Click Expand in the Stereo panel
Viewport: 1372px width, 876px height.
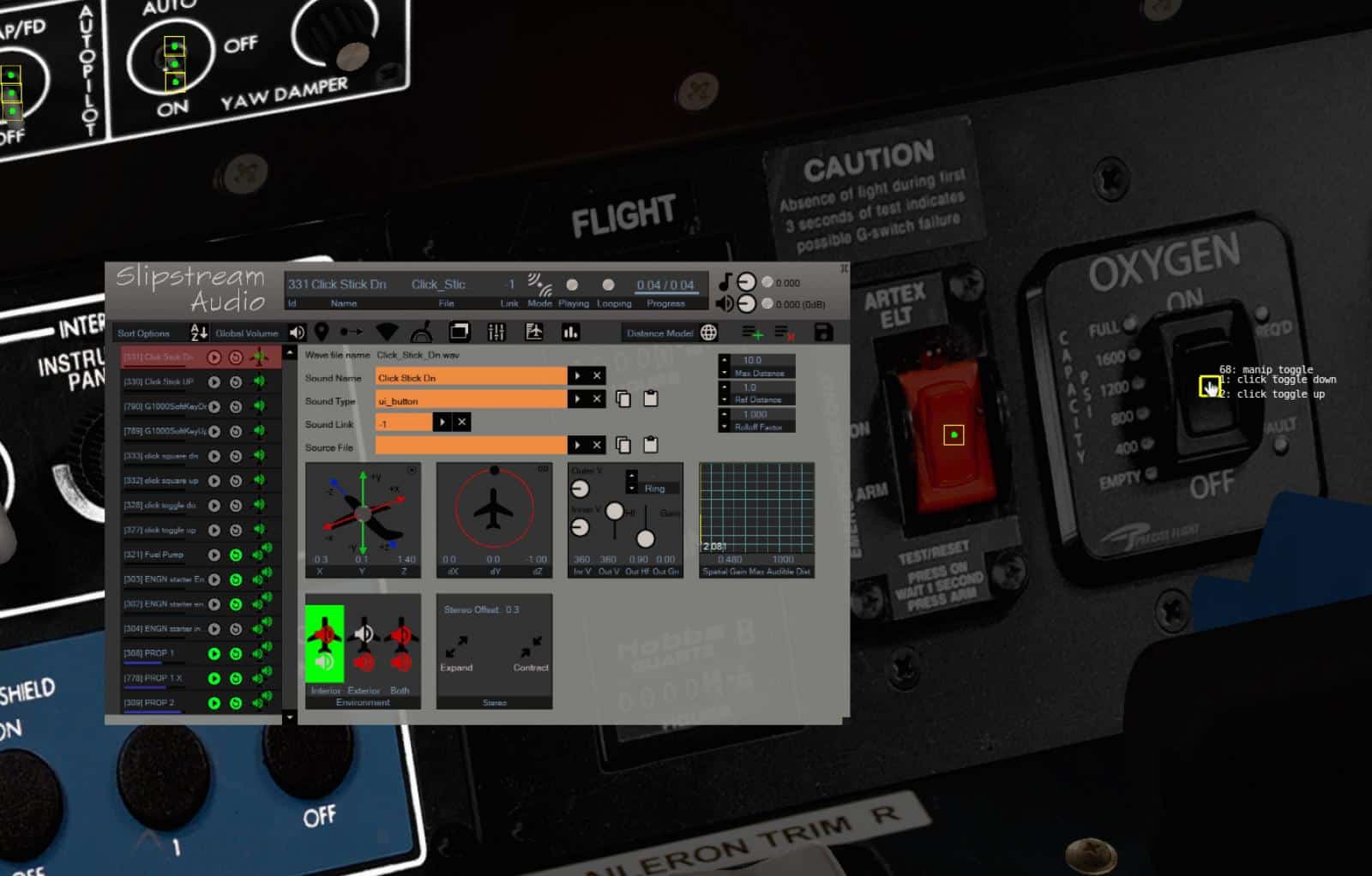456,651
